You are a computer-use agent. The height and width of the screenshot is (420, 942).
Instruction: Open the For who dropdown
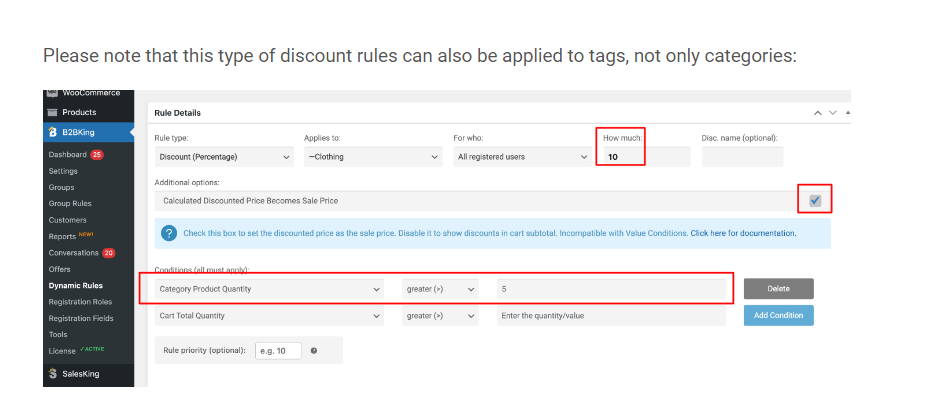521,157
